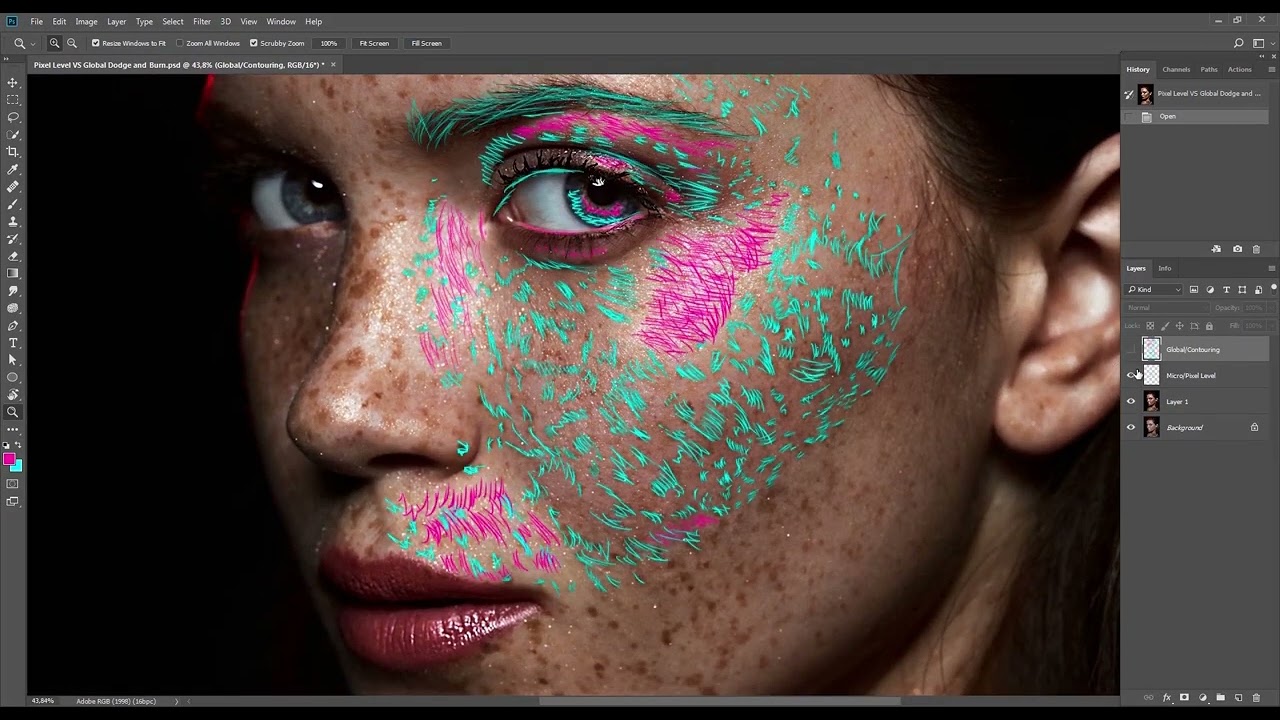Open the Image menu
The image size is (1280, 720).
[87, 21]
